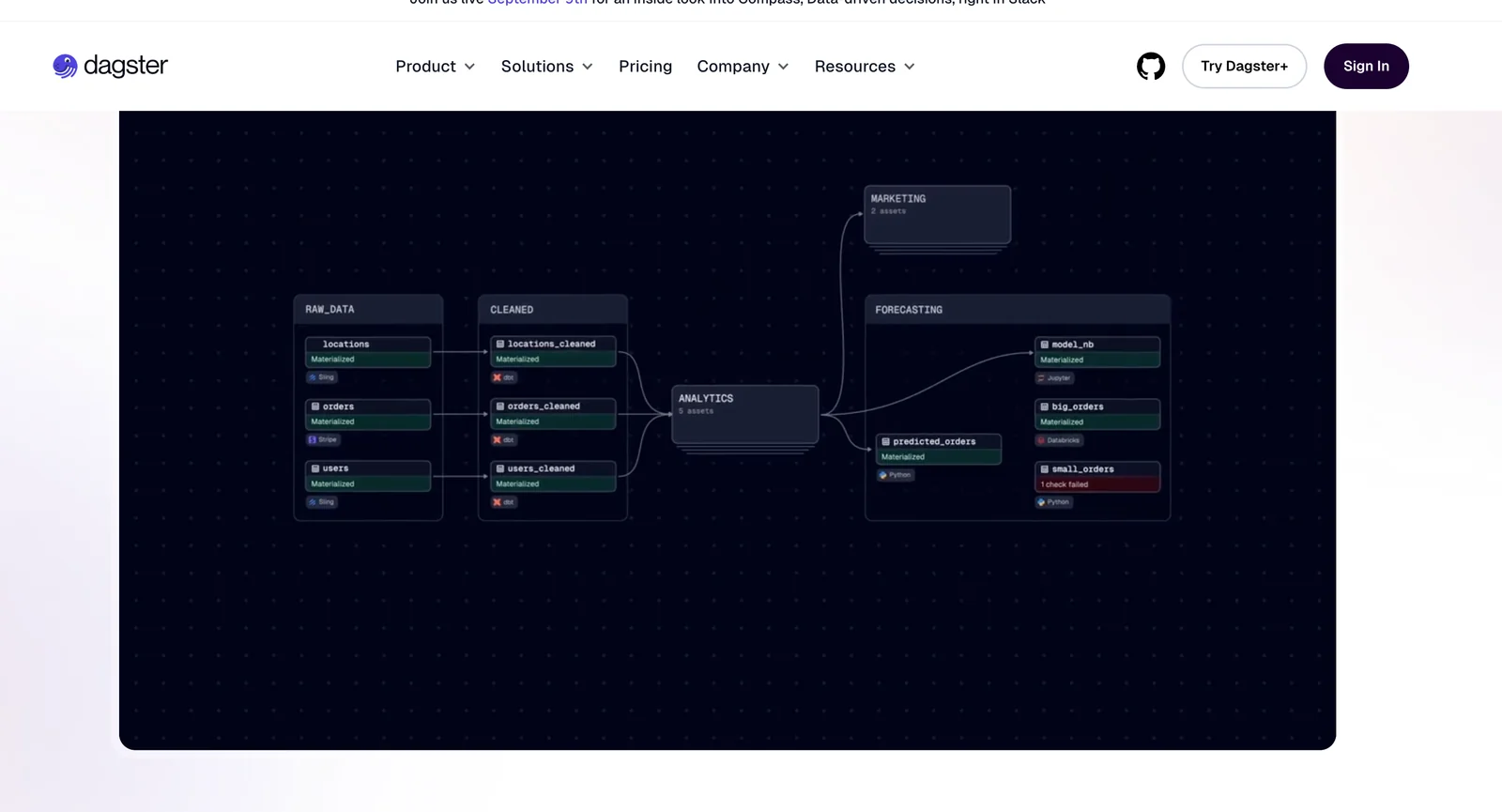Expand the Solutions menu

(547, 67)
